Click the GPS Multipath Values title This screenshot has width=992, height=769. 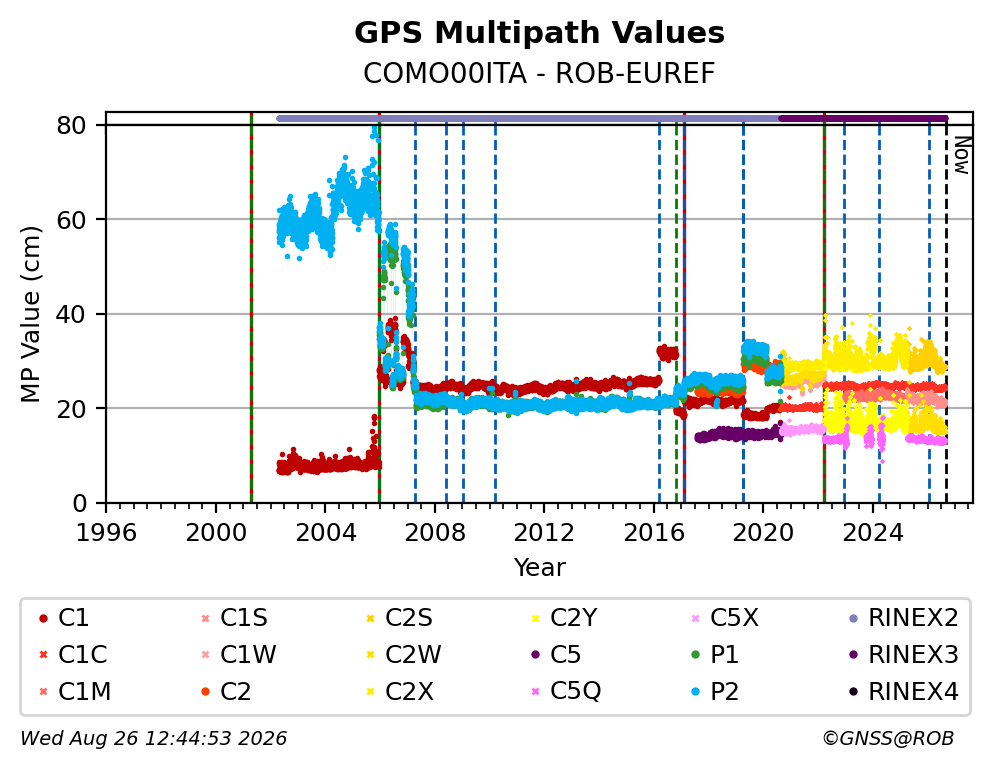[539, 33]
